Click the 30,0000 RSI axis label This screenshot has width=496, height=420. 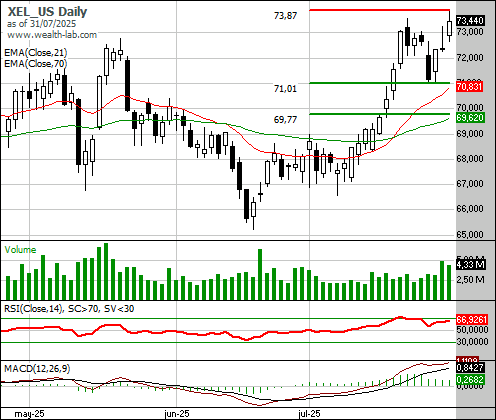point(472,342)
